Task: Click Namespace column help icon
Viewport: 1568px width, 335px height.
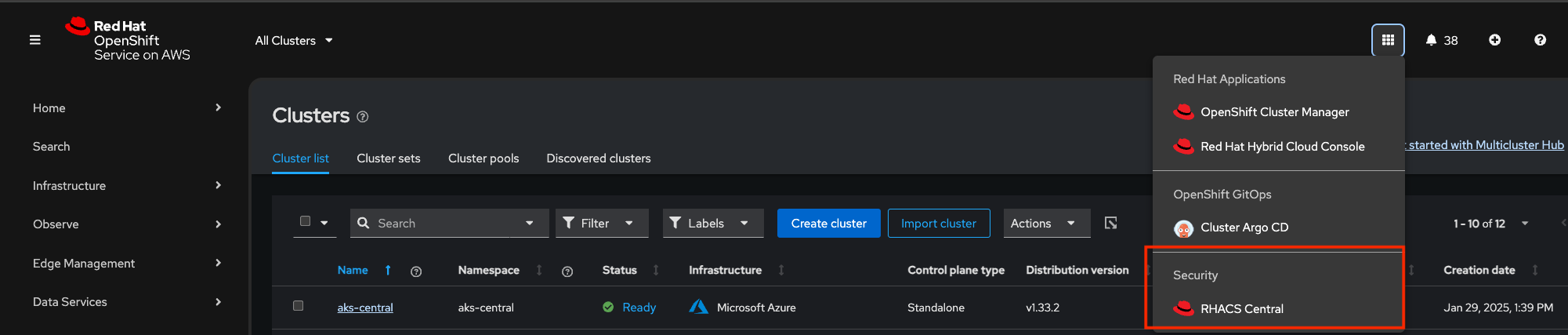Action: [567, 271]
